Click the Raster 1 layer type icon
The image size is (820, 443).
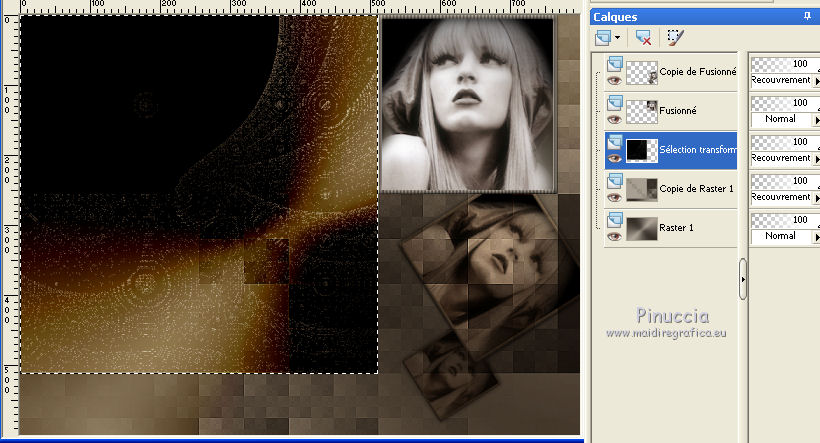(x=614, y=220)
